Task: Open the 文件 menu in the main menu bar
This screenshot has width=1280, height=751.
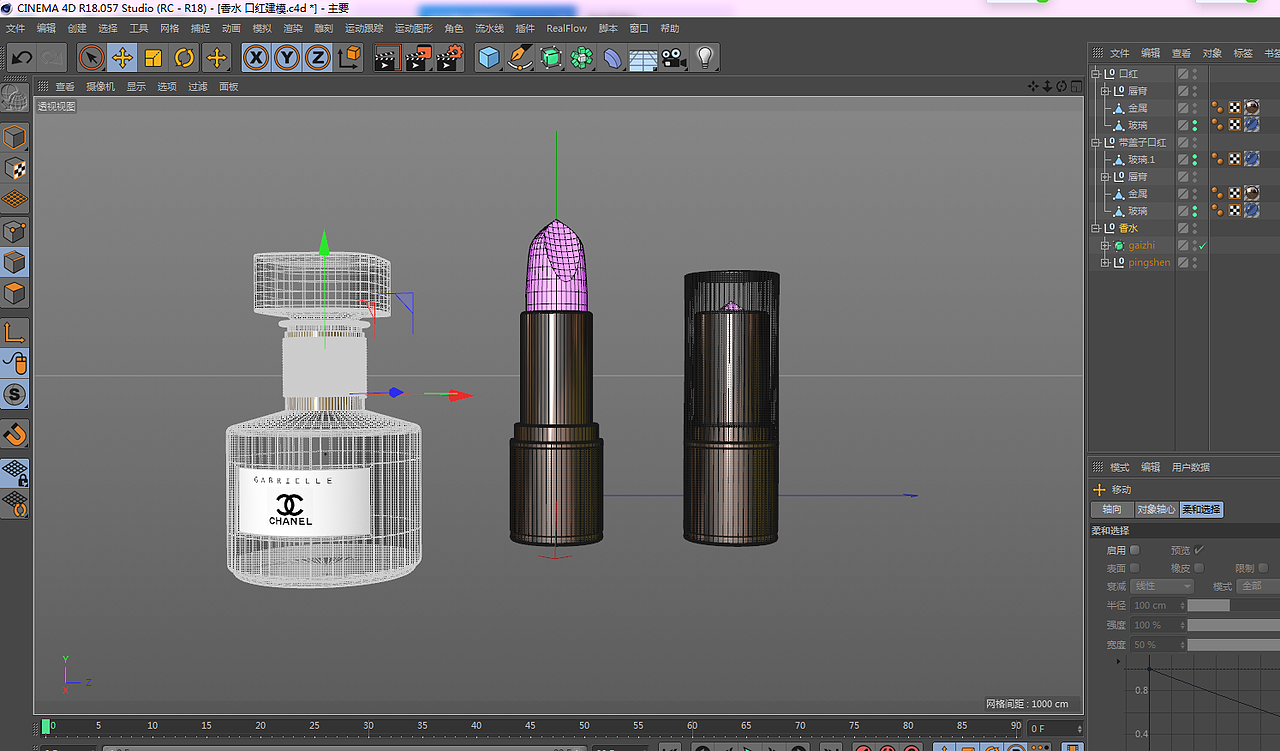Action: [x=15, y=29]
